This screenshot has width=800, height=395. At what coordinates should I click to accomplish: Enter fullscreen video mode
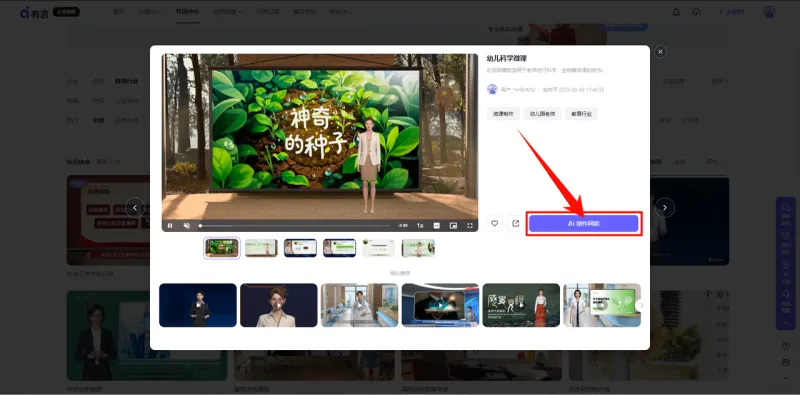[470, 226]
